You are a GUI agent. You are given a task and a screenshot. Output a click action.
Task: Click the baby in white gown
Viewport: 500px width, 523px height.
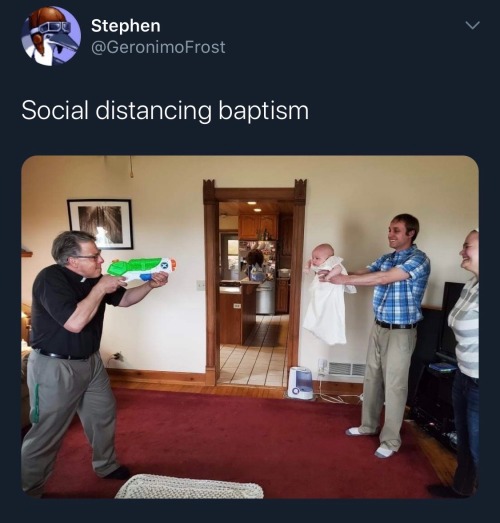[x=328, y=294]
